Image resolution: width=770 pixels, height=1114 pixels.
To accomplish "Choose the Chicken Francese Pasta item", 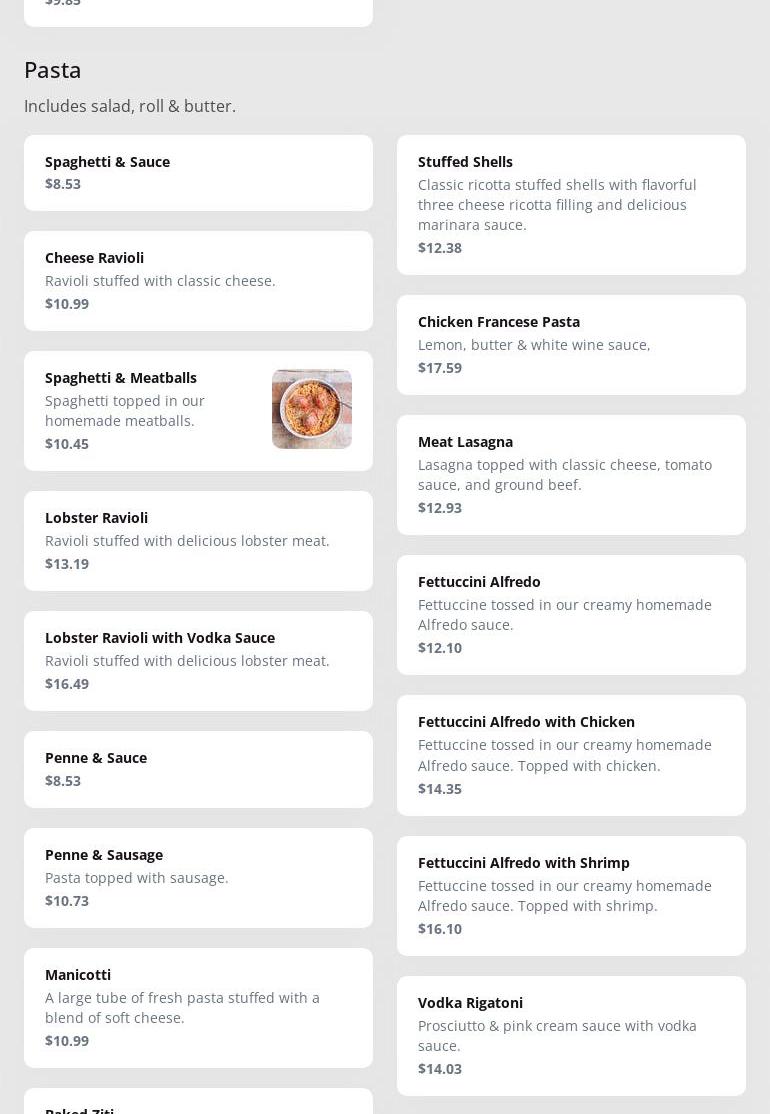I will point(571,345).
